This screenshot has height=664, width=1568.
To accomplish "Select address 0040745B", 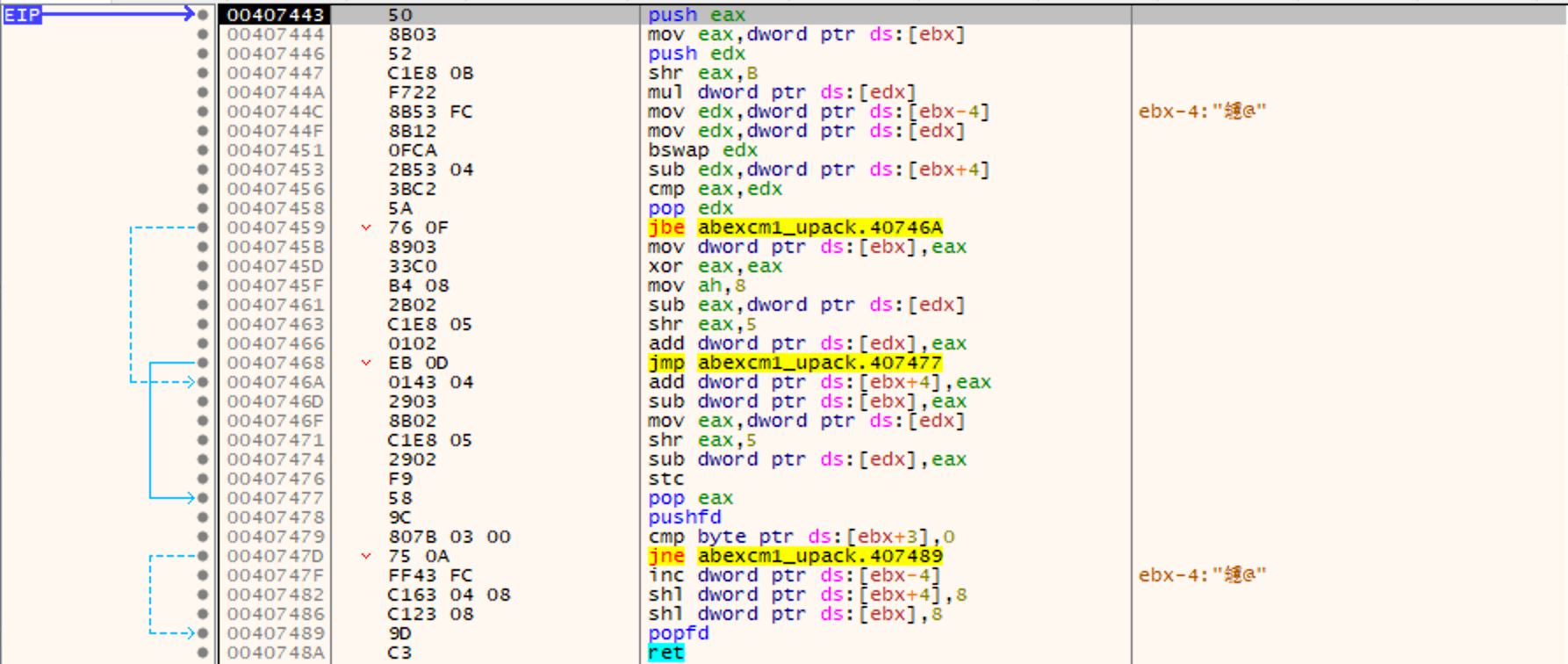I will (276, 247).
